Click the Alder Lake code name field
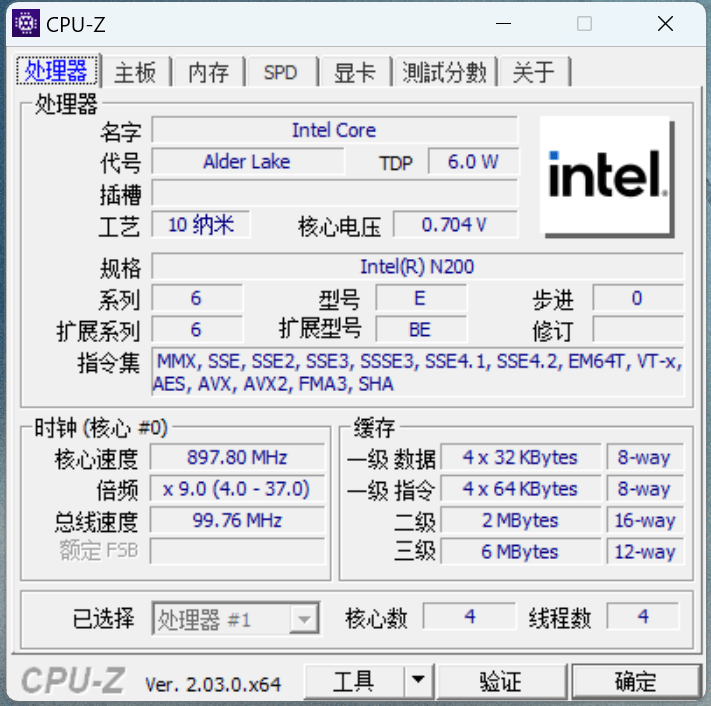Viewport: 711px width, 706px height. [x=248, y=161]
